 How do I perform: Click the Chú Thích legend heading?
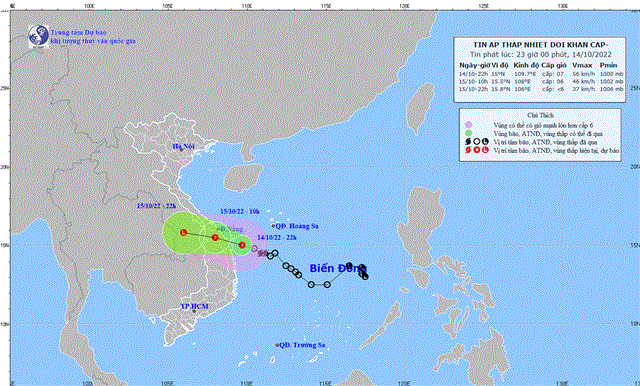click(x=540, y=115)
